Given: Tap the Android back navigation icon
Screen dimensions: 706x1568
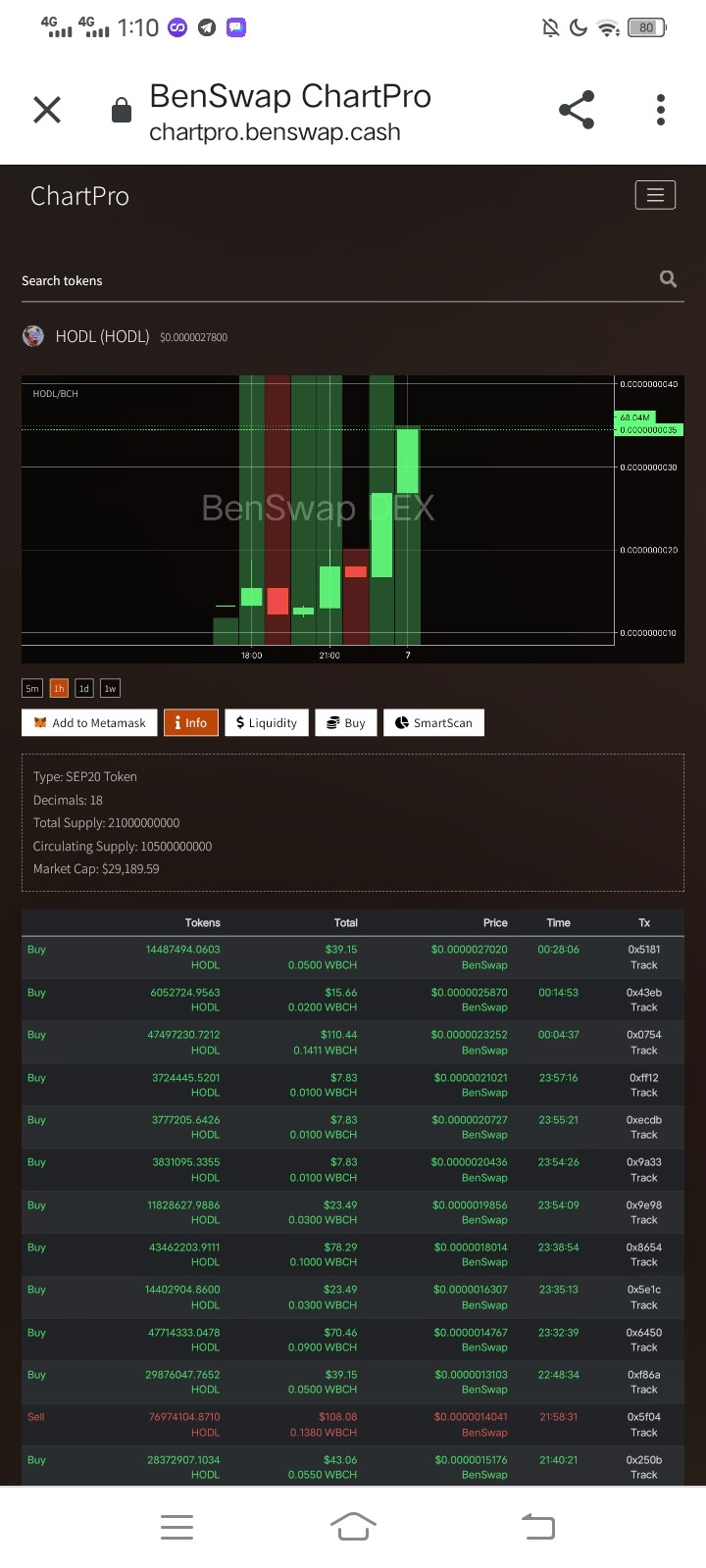Looking at the screenshot, I should point(538,1527).
